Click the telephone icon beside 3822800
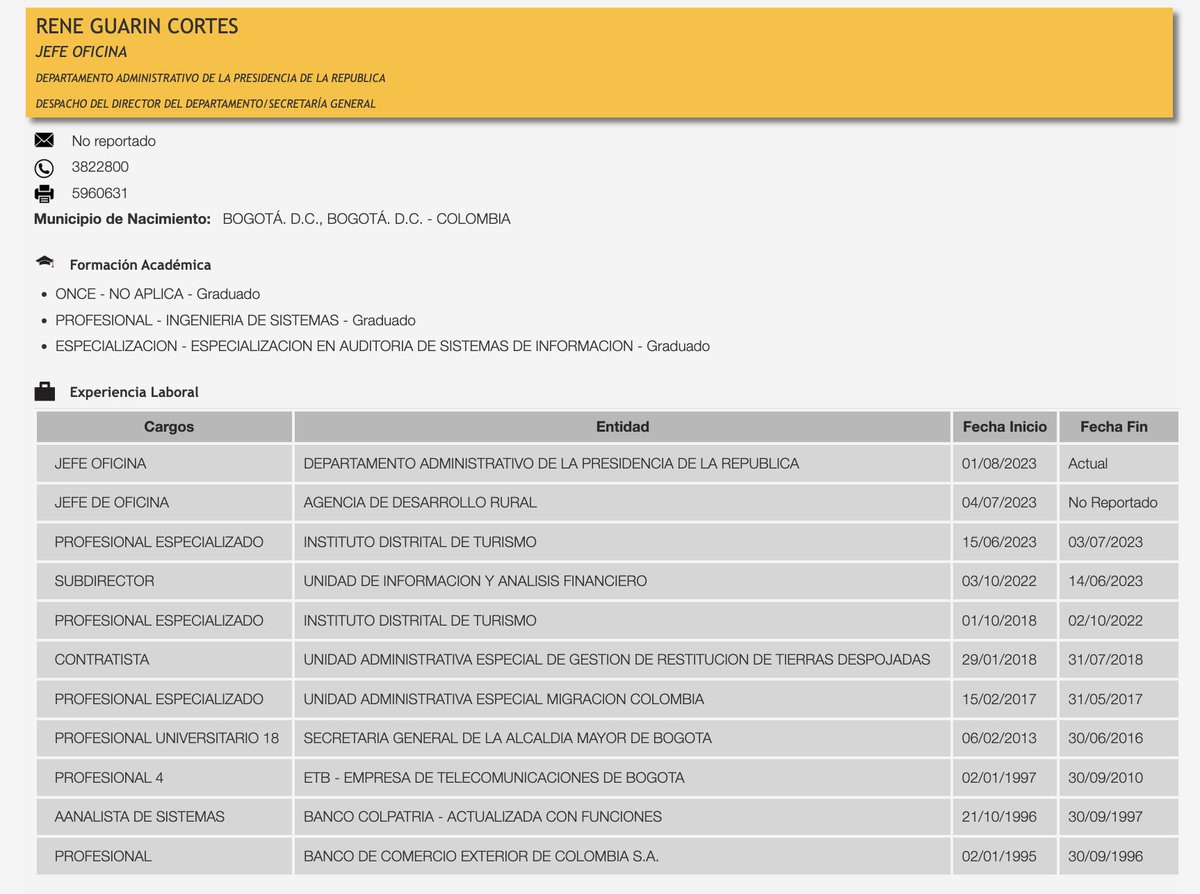 click(x=44, y=168)
